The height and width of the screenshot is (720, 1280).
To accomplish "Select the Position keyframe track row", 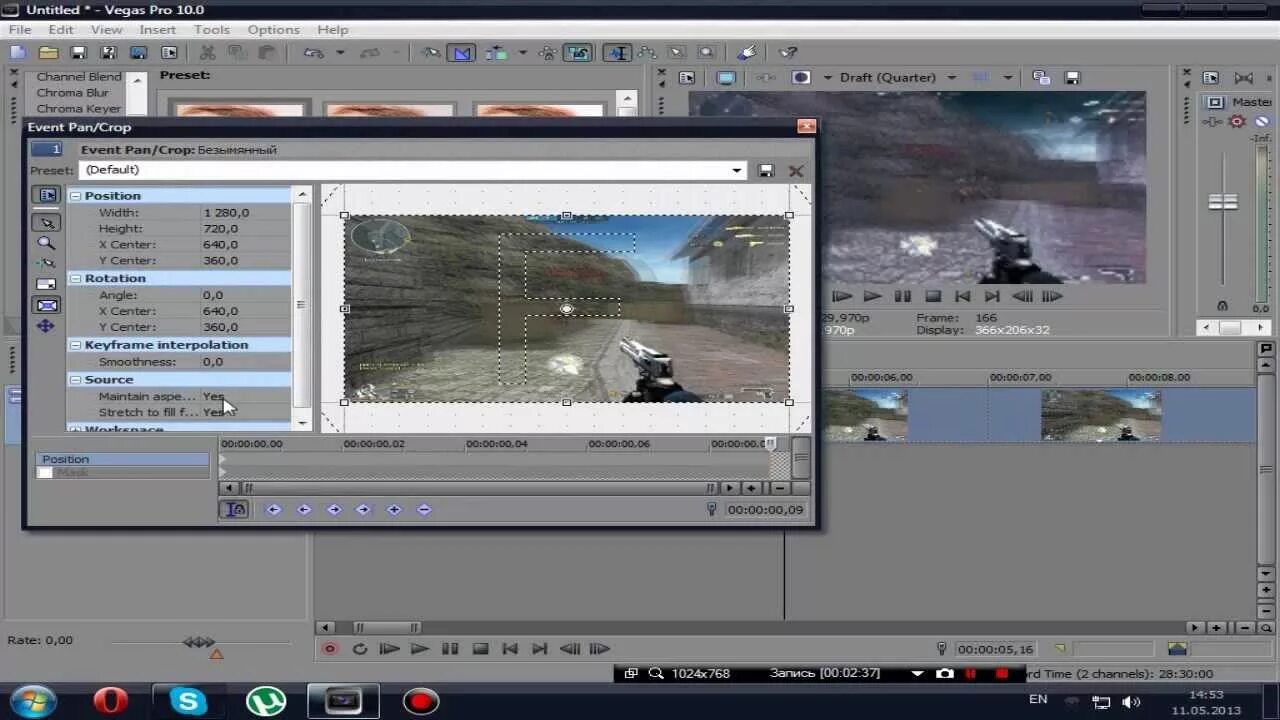I will (x=122, y=459).
